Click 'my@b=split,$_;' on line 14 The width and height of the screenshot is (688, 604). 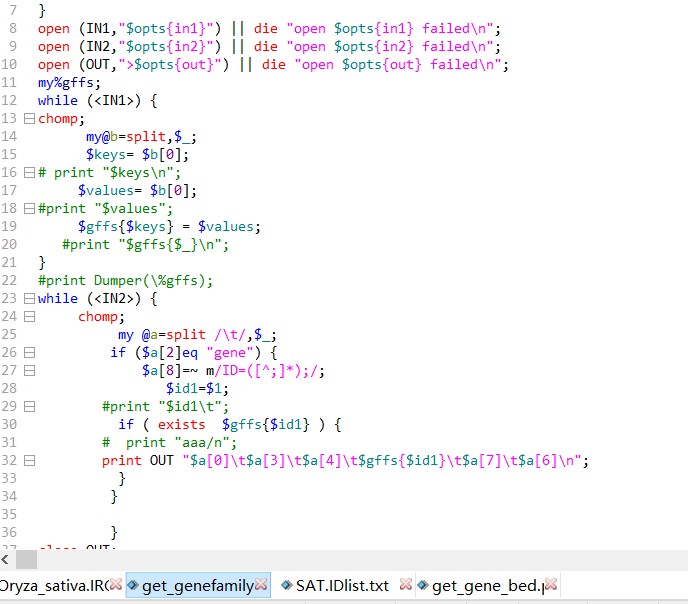point(141,137)
